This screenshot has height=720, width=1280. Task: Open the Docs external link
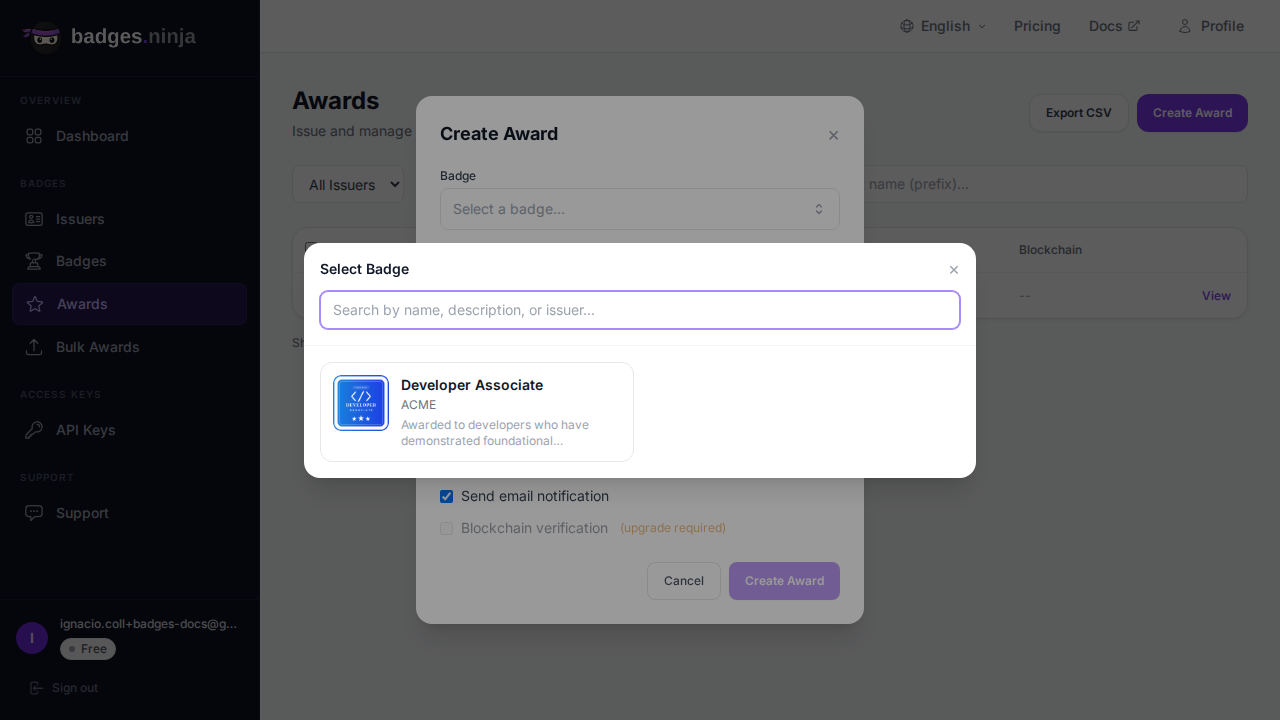[1114, 26]
